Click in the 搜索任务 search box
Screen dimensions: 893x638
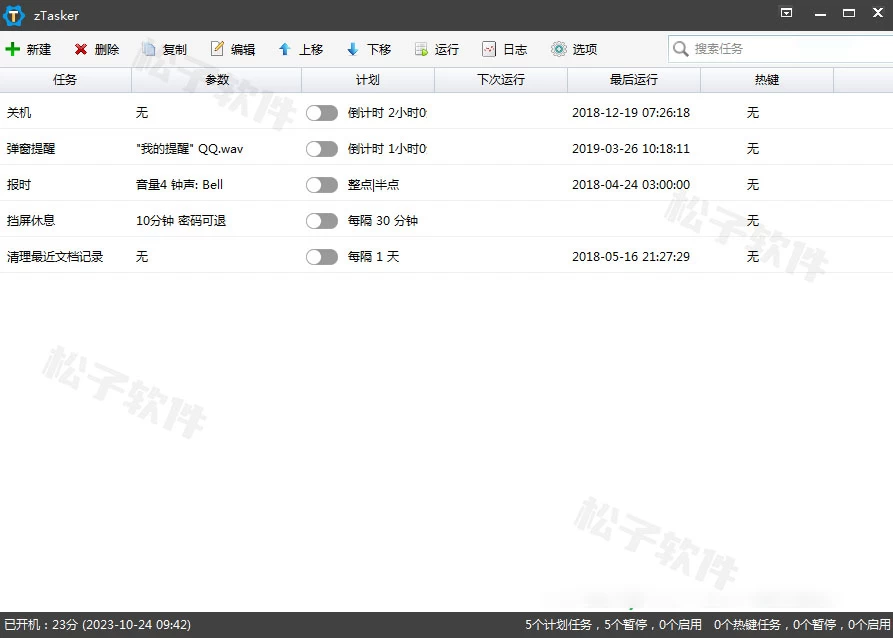tap(780, 49)
